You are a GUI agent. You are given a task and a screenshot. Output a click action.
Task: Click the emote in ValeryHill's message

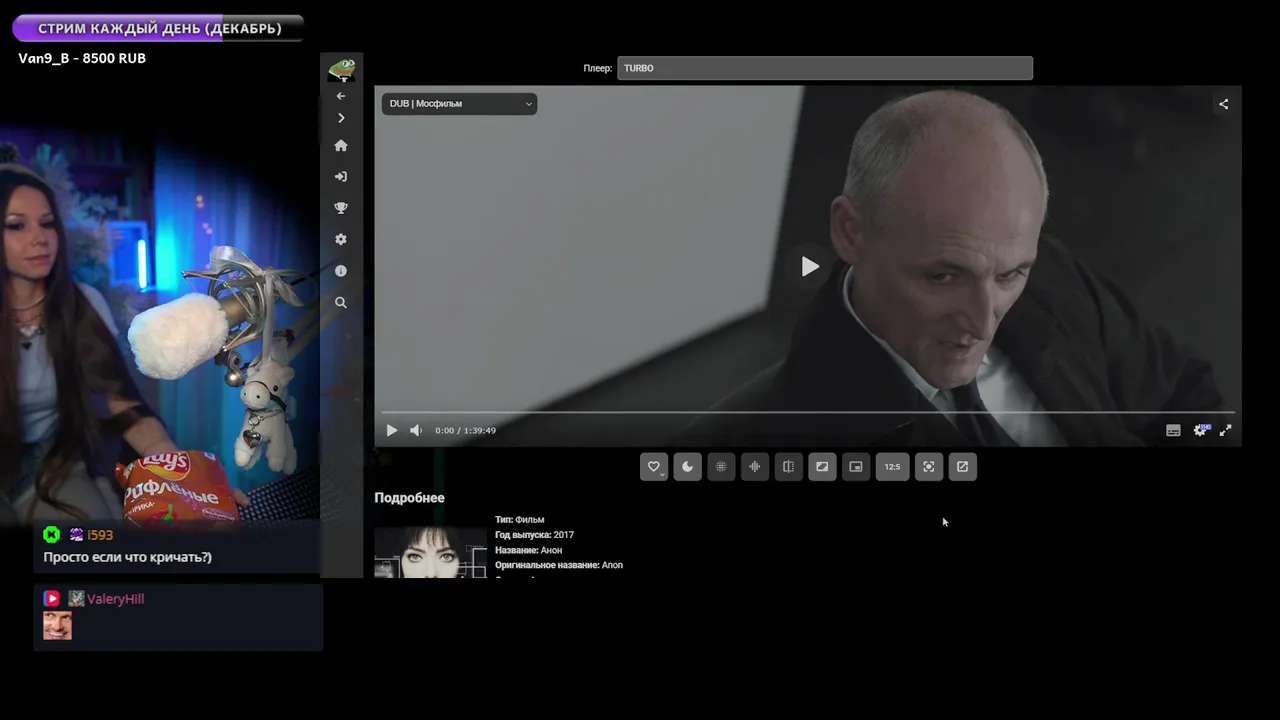pos(57,626)
